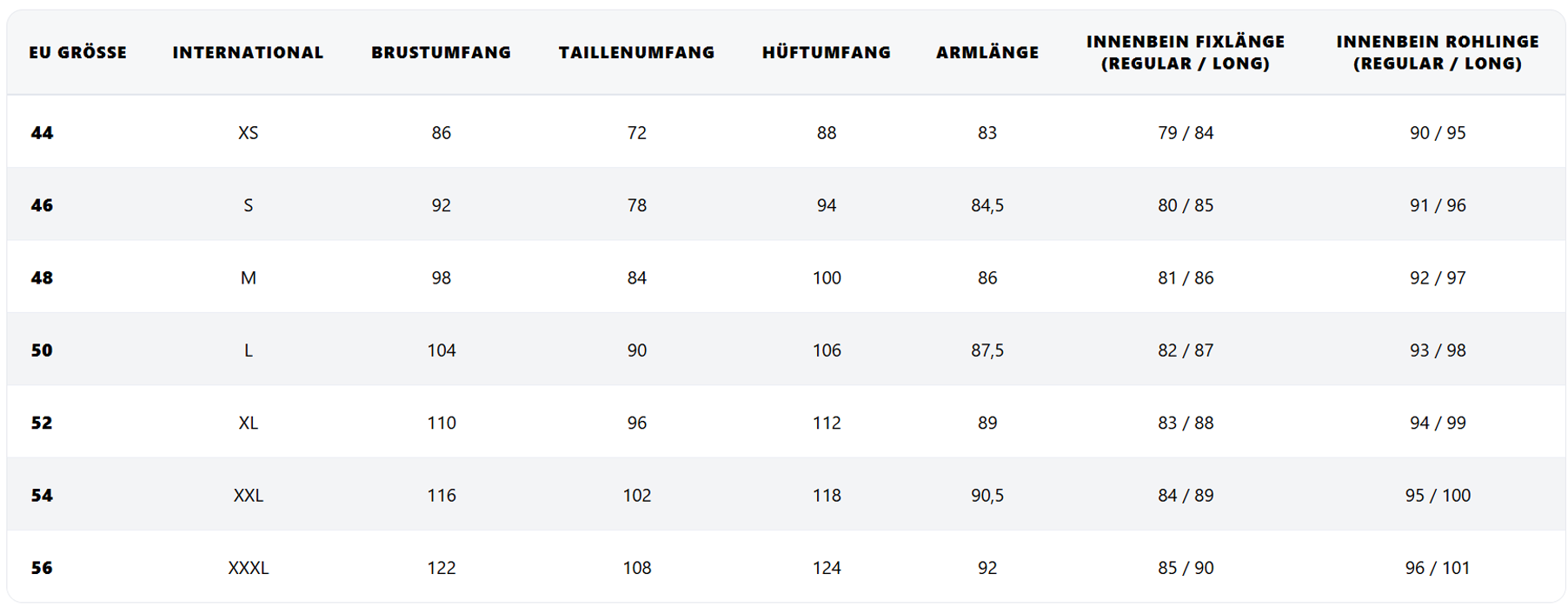
Task: Click the INNENBEIN FIXLÄNGE column header
Action: point(1185,53)
